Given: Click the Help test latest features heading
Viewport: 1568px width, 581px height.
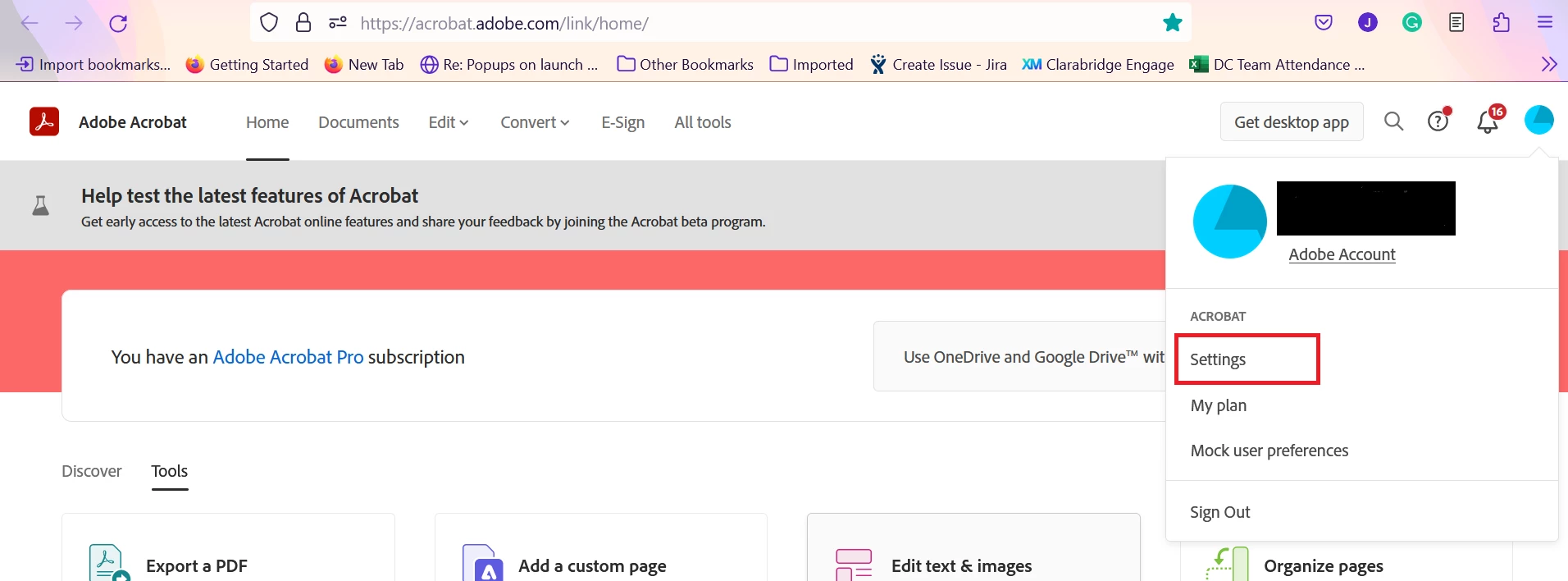Looking at the screenshot, I should tap(249, 195).
